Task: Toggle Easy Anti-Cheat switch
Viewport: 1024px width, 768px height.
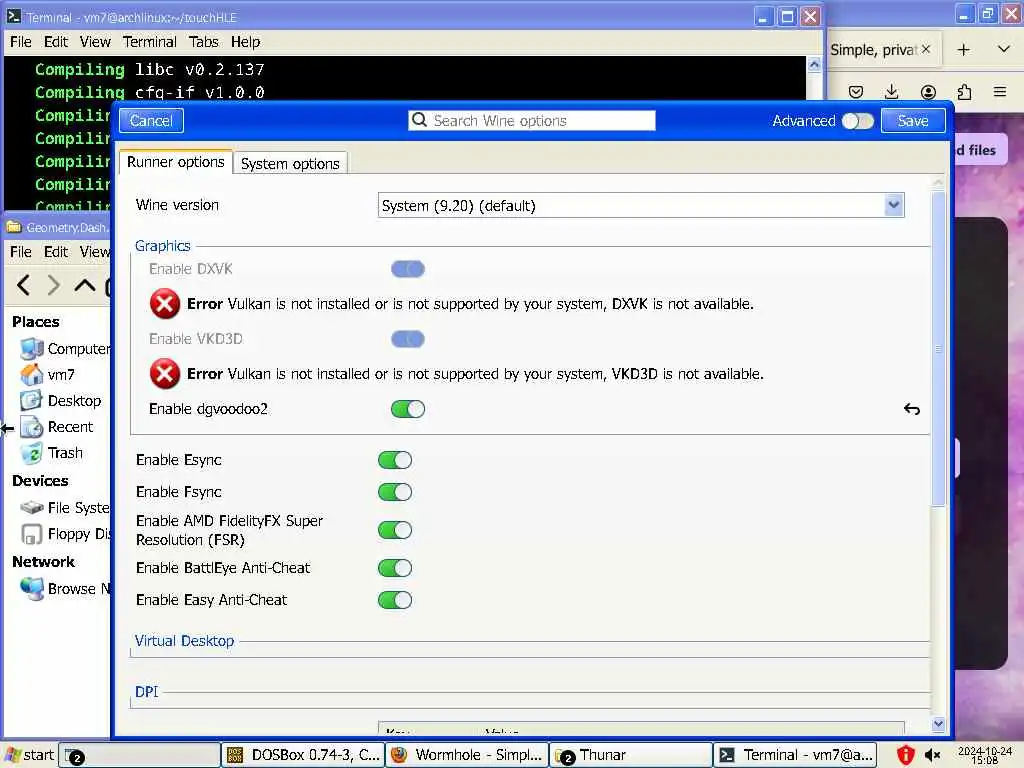Action: [394, 600]
